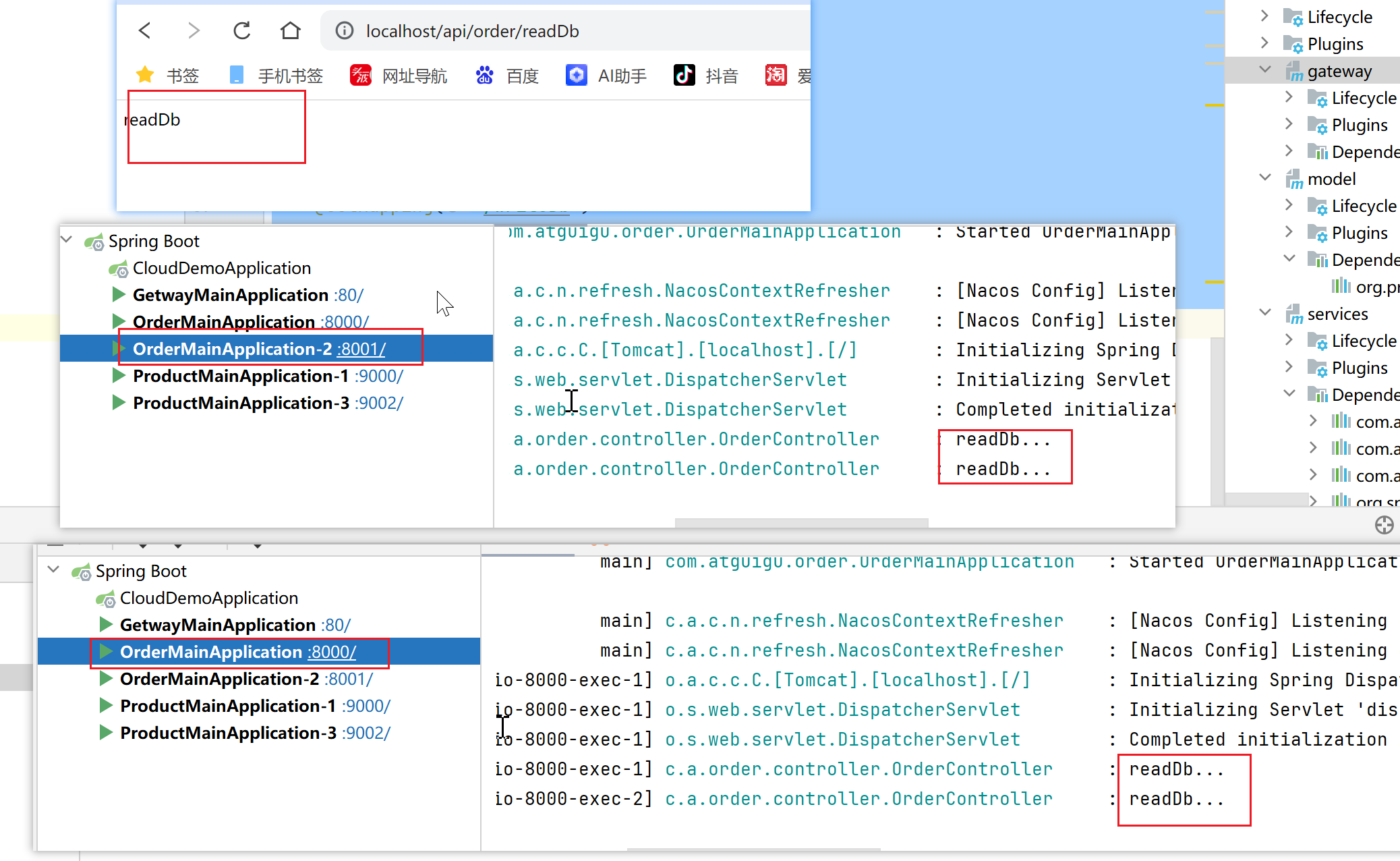Select ProductMainApplication-3 in upper services panel
The width and height of the screenshot is (1400, 861).
241,403
